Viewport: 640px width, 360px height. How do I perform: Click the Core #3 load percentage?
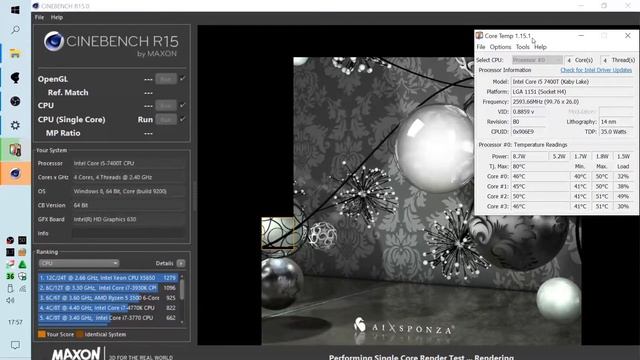pos(623,207)
